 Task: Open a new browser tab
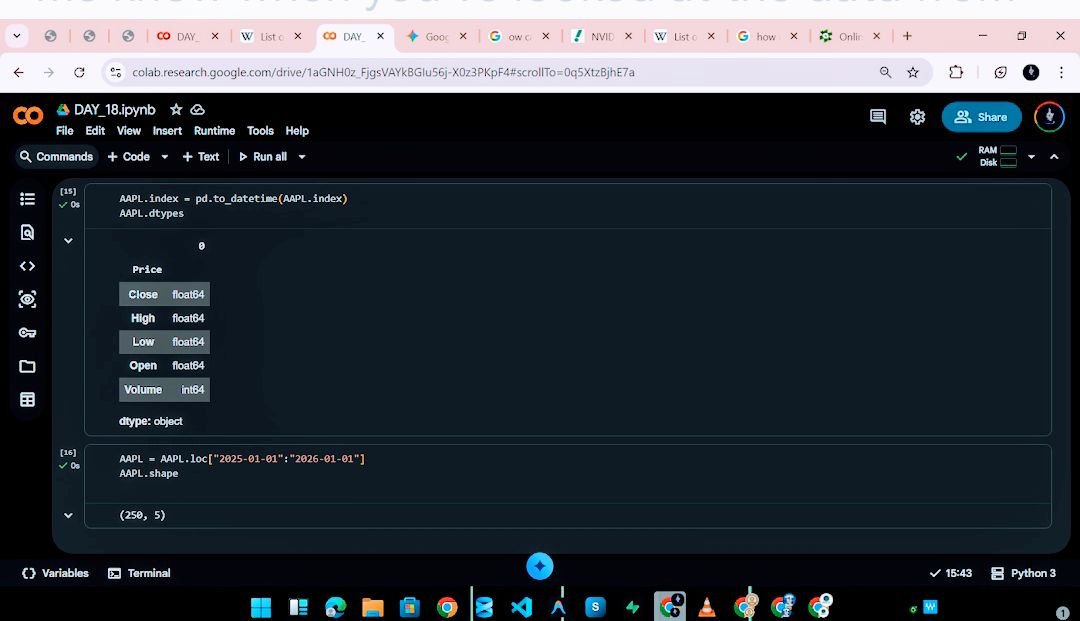907,36
